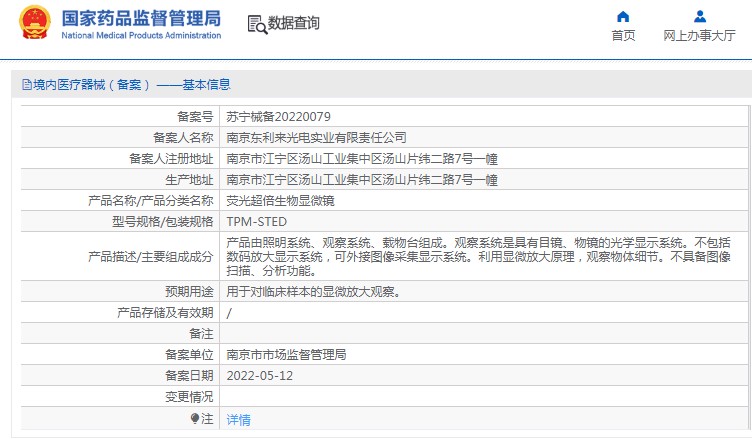The height and width of the screenshot is (439, 752).
Task: Click the 变更情况 field label
Action: (x=189, y=397)
